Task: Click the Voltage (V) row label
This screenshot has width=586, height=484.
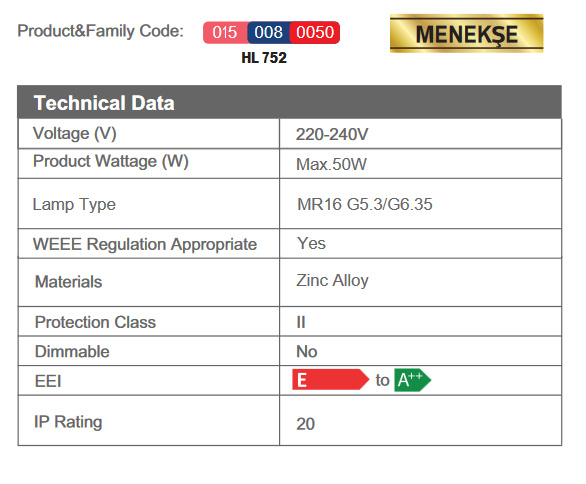Action: point(75,134)
